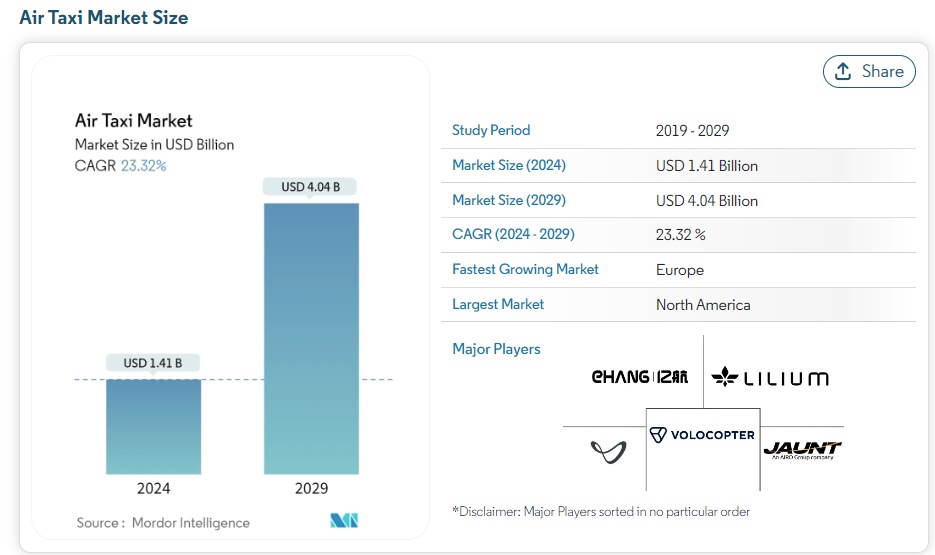This screenshot has height=555, width=935.
Task: Click the Largest Market row label
Action: click(498, 304)
